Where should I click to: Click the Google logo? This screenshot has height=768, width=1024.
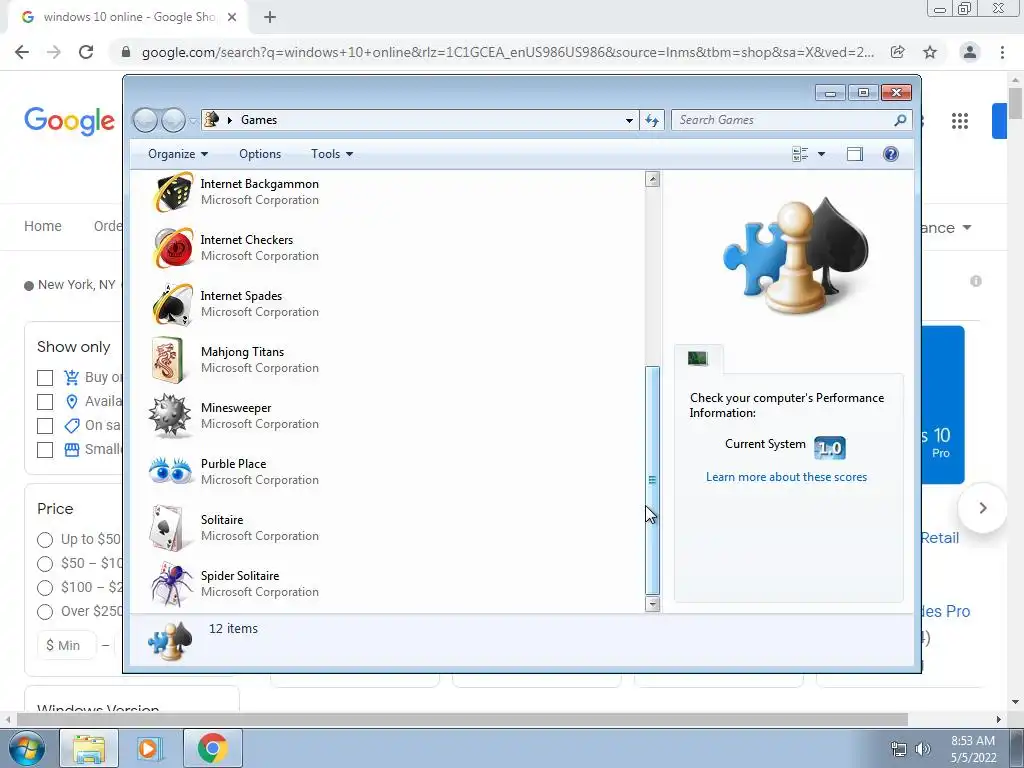pyautogui.click(x=69, y=121)
